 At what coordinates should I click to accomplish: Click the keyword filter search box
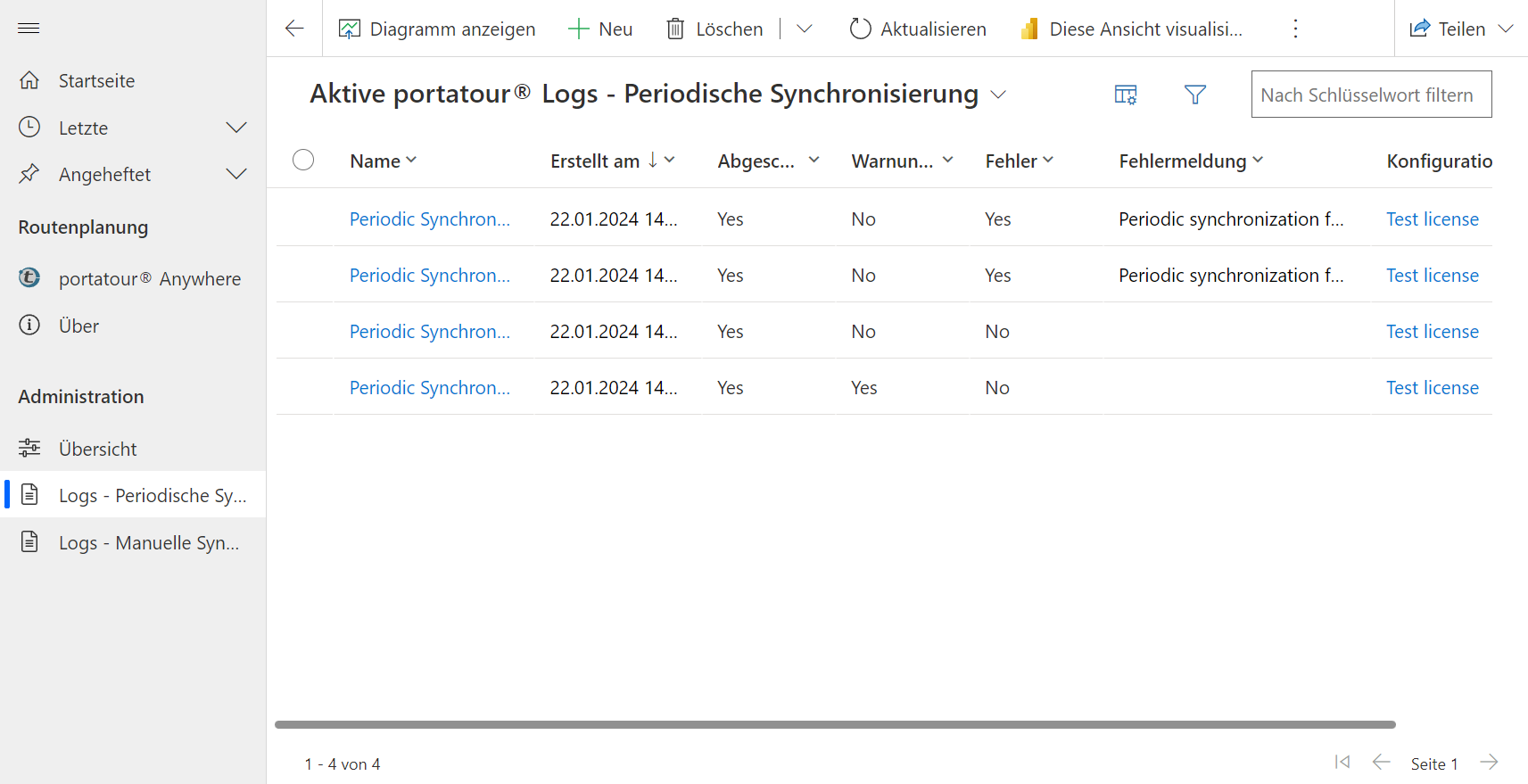pos(1371,95)
